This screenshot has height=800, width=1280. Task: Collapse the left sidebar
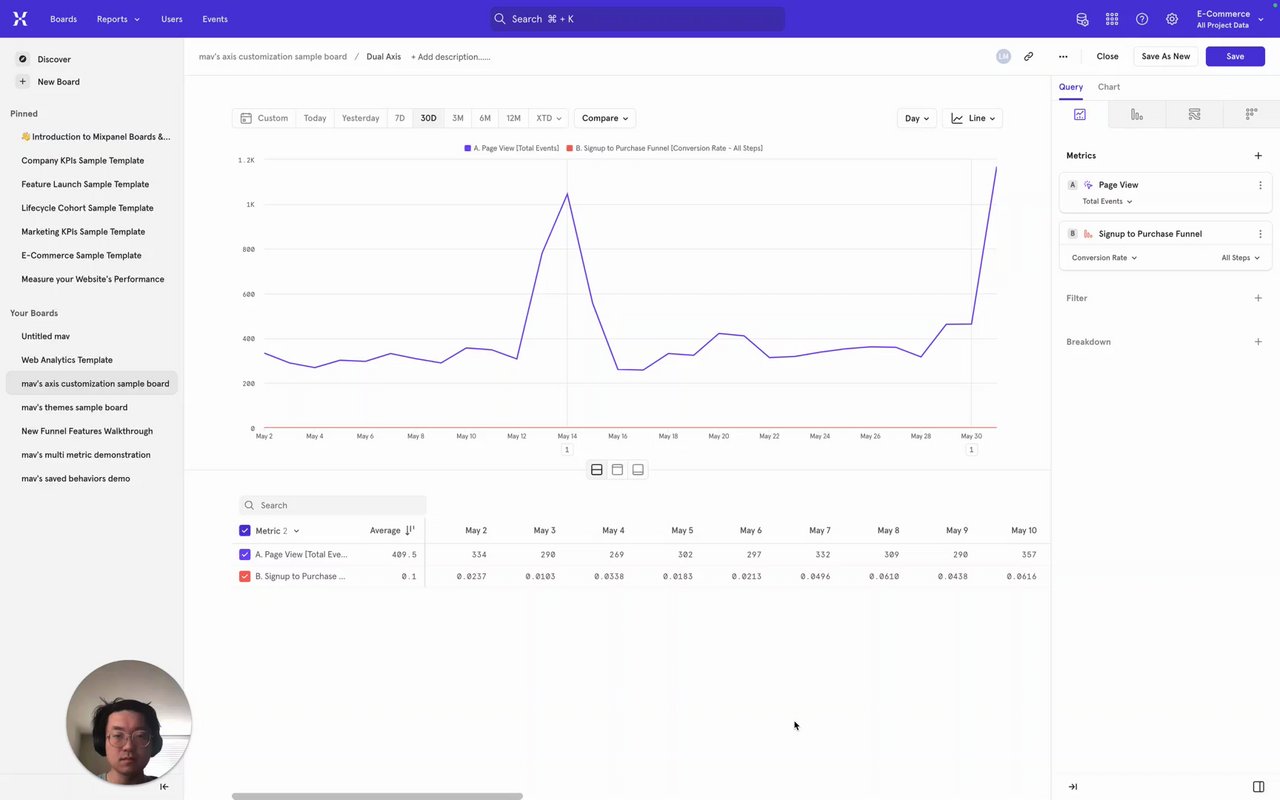pos(164,787)
